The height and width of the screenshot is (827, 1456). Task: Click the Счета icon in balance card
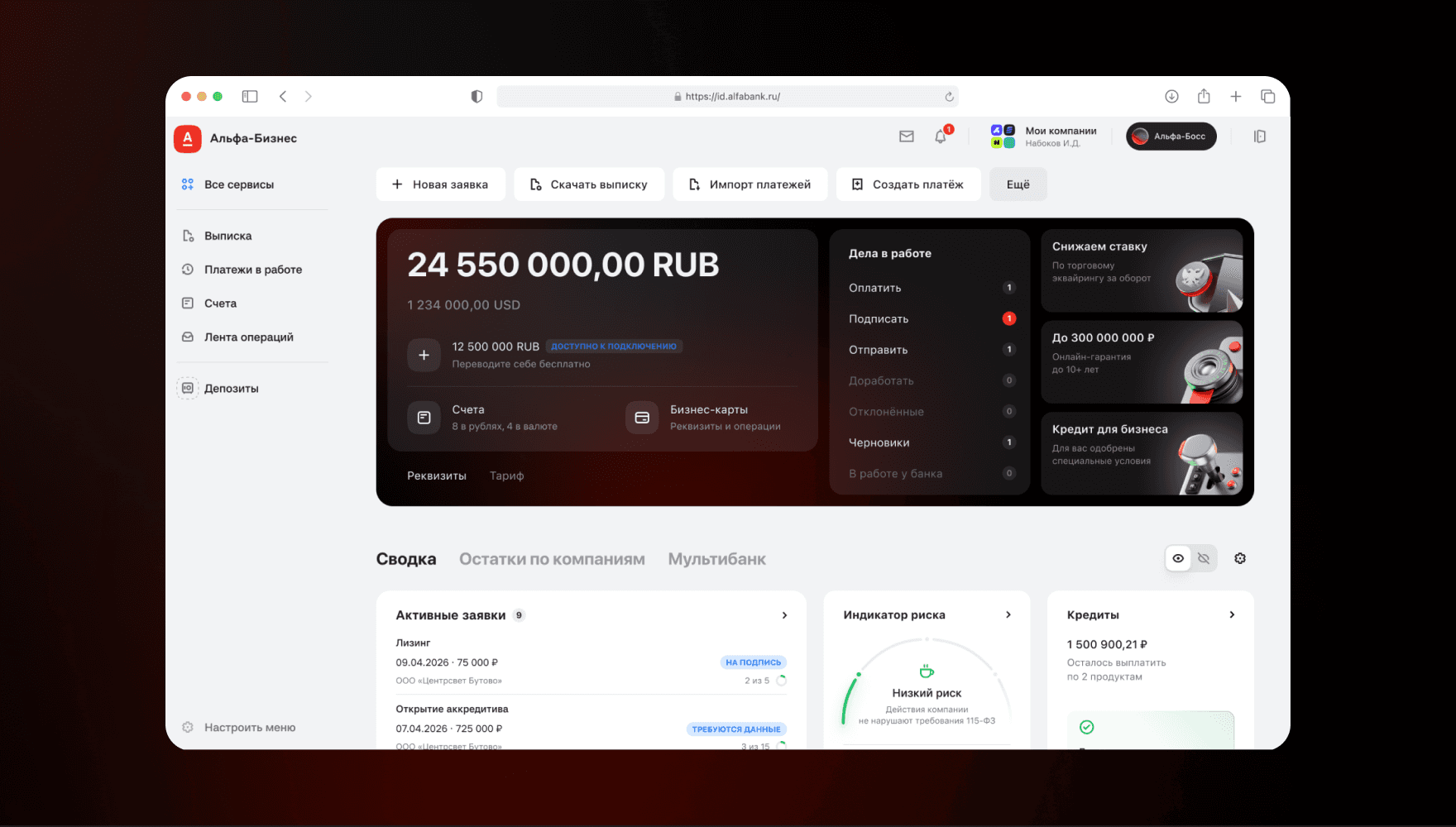click(x=424, y=418)
